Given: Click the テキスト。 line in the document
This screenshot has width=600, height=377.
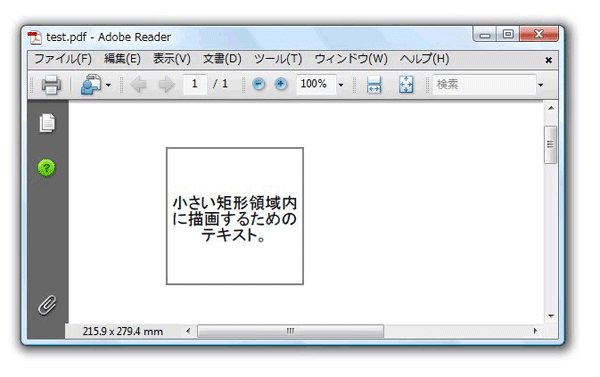Looking at the screenshot, I should tap(234, 235).
